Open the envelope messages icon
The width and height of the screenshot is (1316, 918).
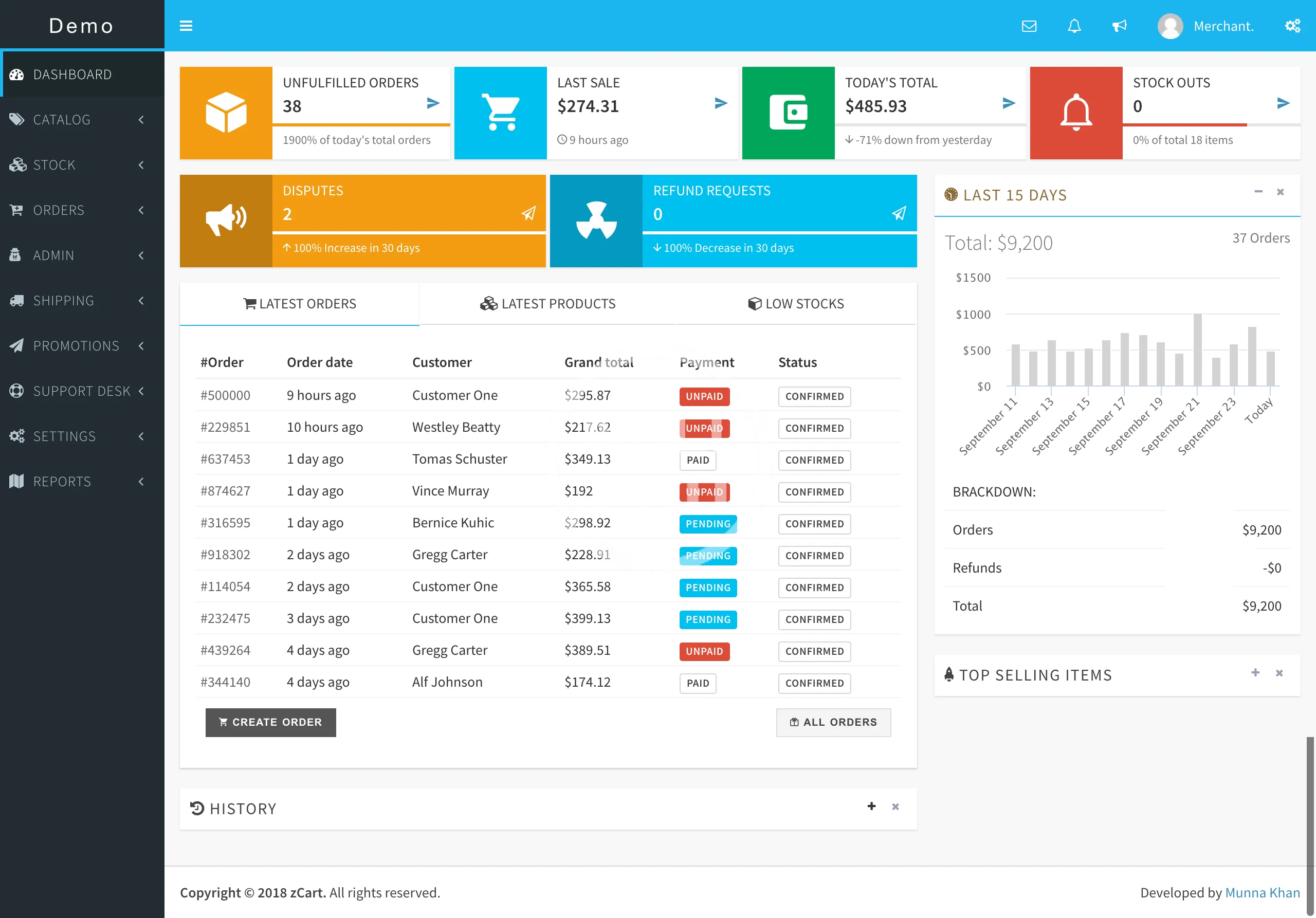pyautogui.click(x=1029, y=26)
